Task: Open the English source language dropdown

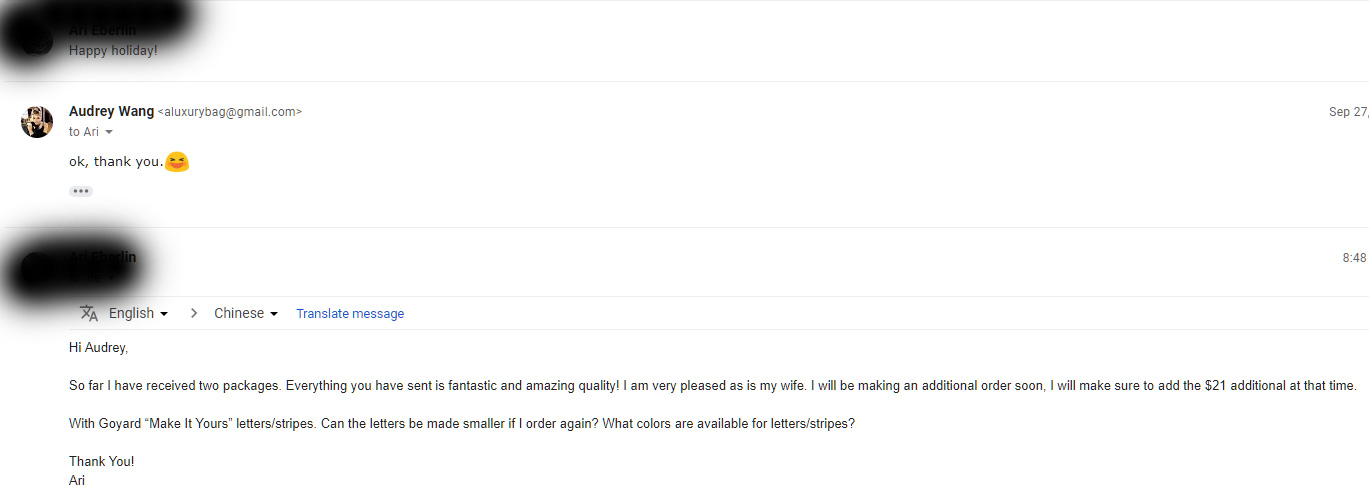Action: click(x=138, y=313)
